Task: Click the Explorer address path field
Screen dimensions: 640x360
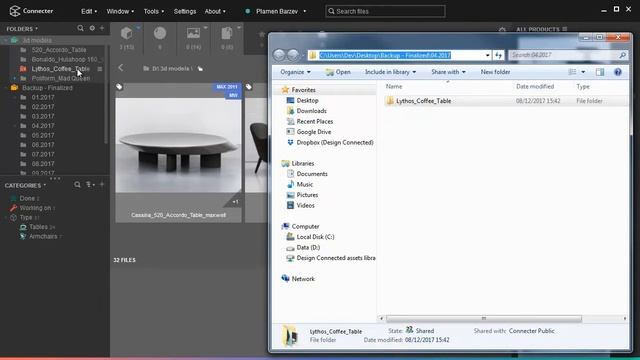Action: (x=399, y=55)
